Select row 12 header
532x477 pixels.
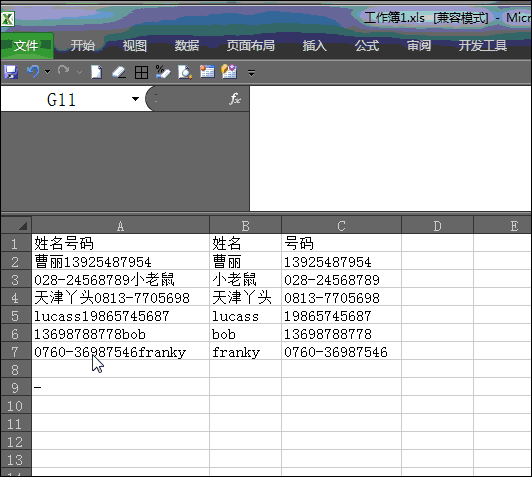[16, 441]
